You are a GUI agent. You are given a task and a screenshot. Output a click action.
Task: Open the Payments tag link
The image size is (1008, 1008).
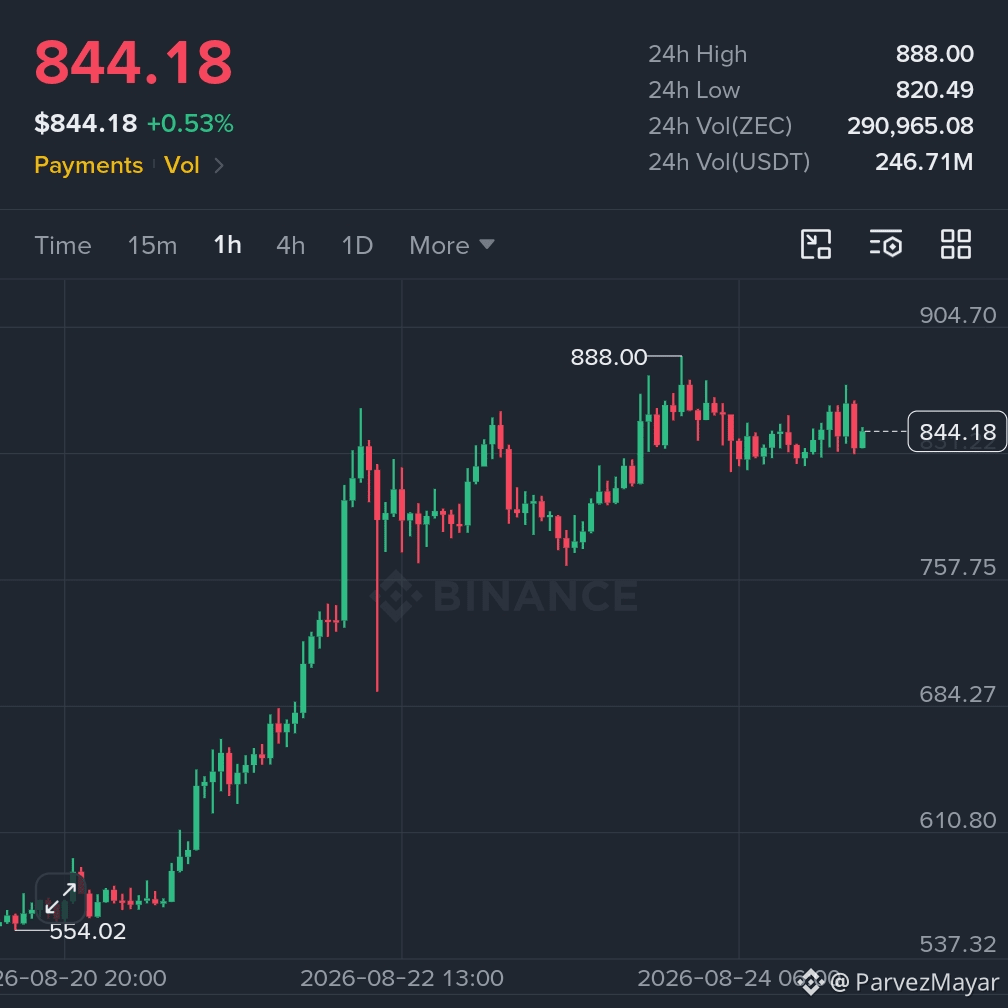coord(89,165)
